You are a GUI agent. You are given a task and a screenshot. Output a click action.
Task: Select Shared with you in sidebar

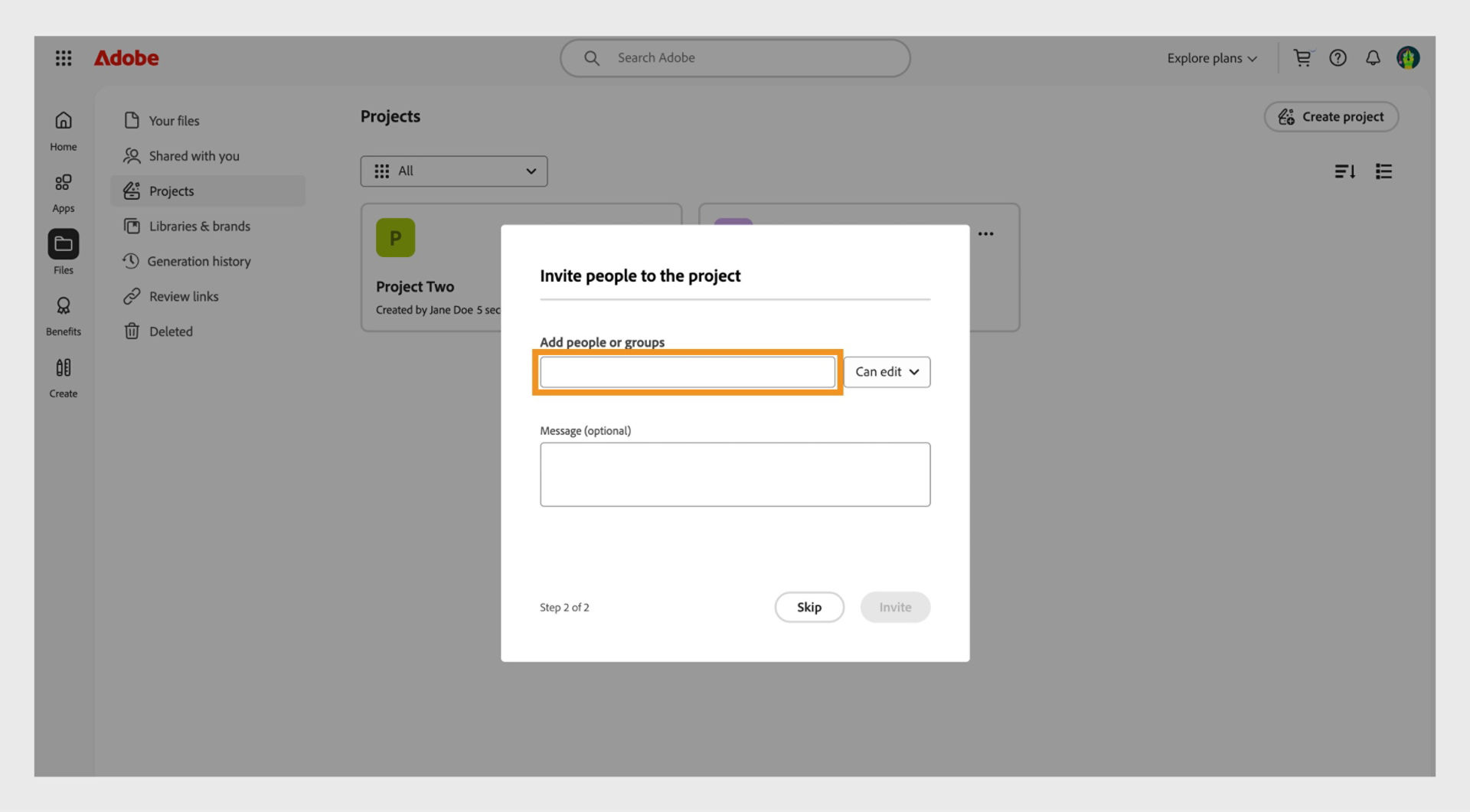click(193, 155)
